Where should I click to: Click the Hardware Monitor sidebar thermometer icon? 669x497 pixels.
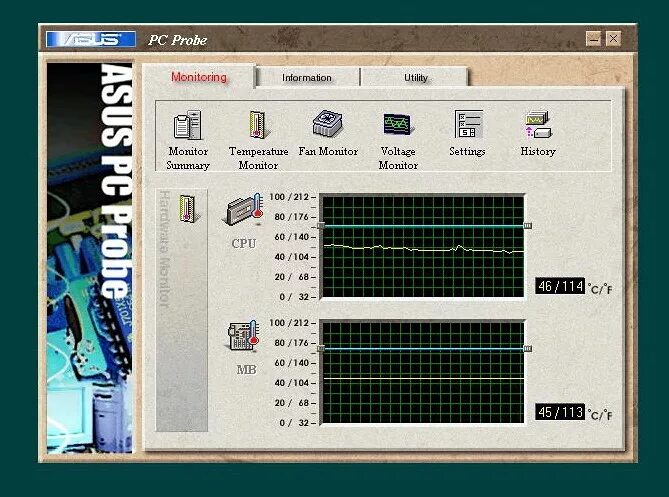187,208
